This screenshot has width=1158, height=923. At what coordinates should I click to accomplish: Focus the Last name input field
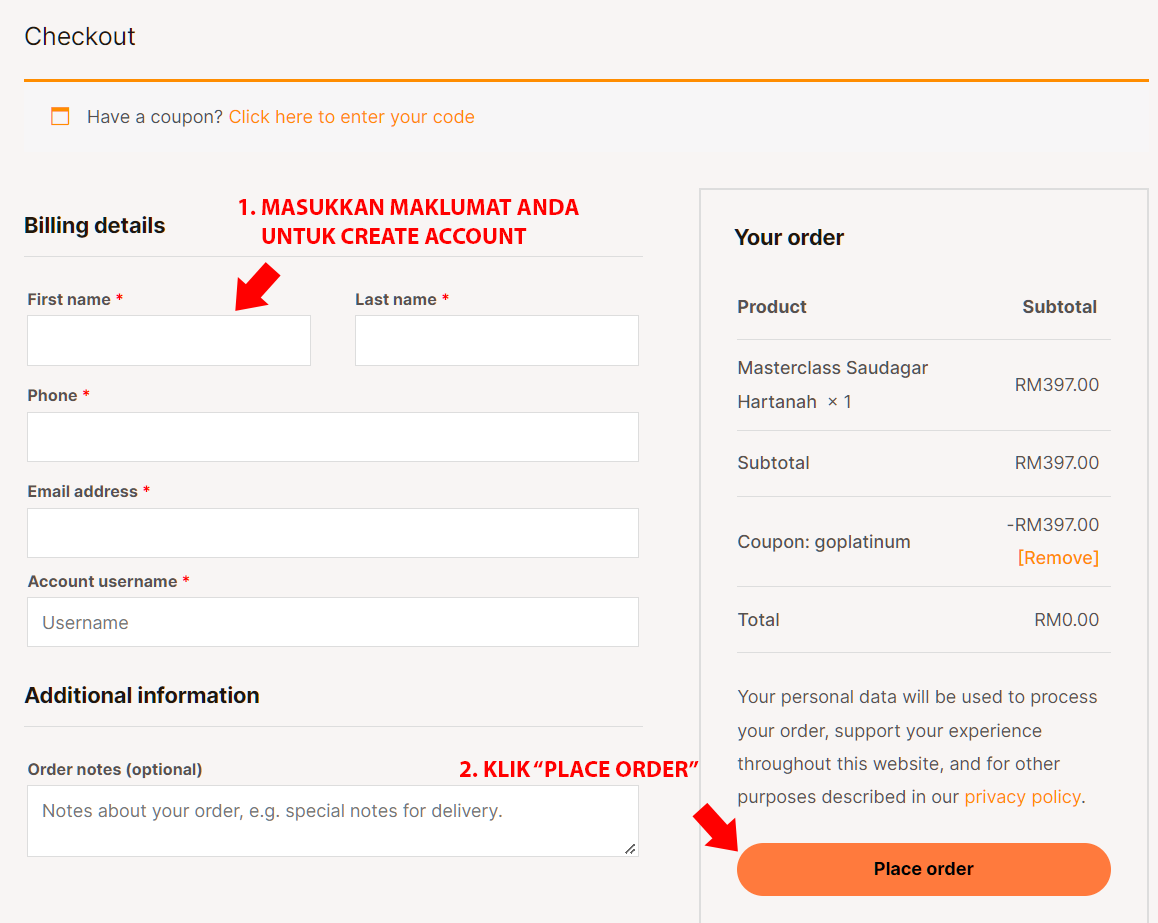[x=497, y=340]
